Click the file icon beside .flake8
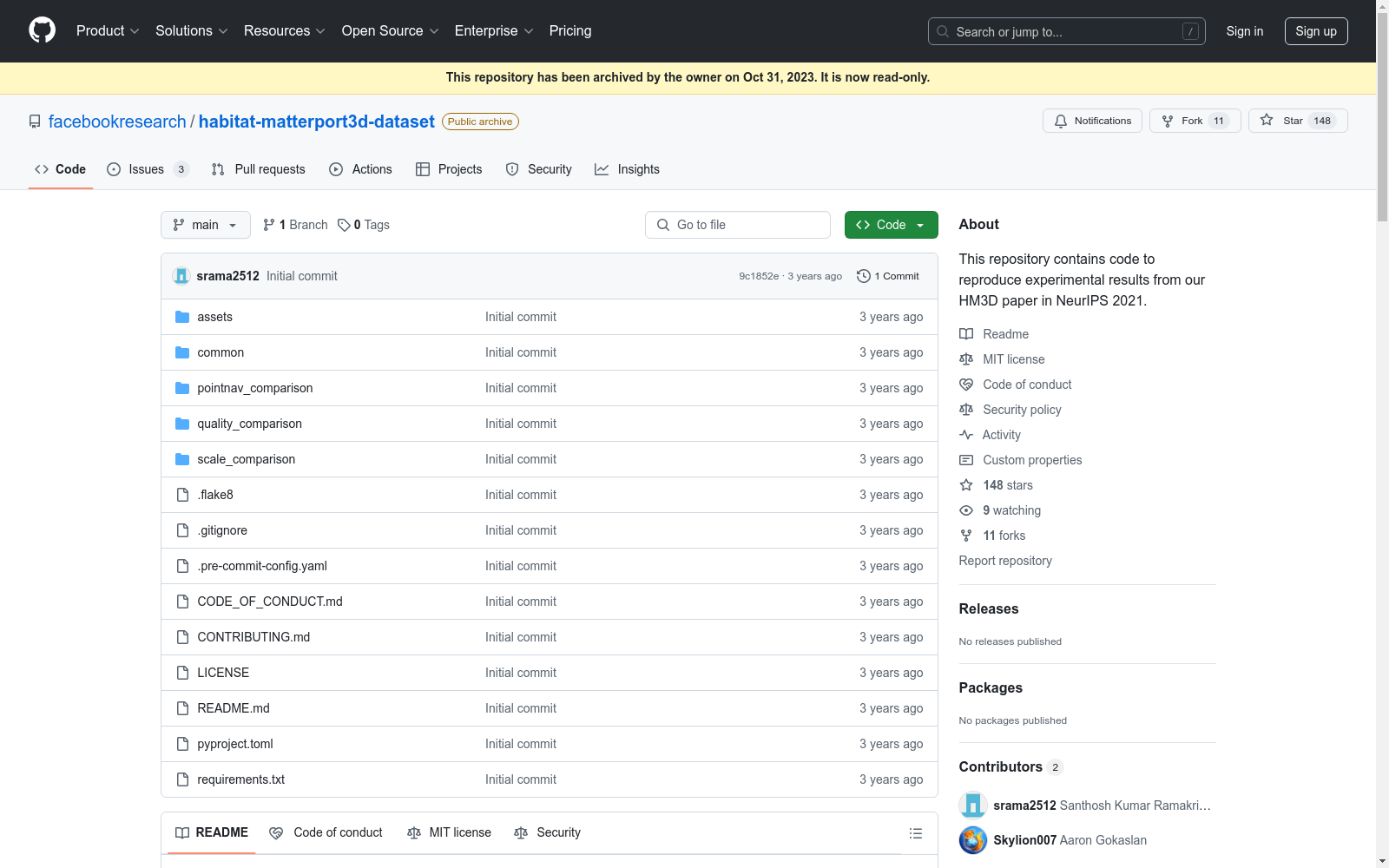The width and height of the screenshot is (1389, 868). coord(182,495)
